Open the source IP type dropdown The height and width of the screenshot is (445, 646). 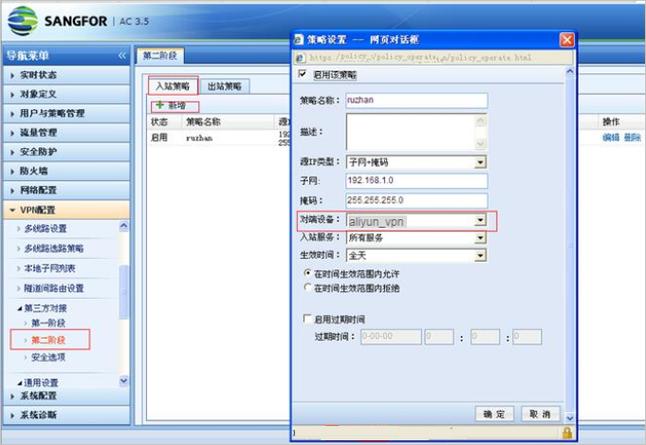pos(480,162)
